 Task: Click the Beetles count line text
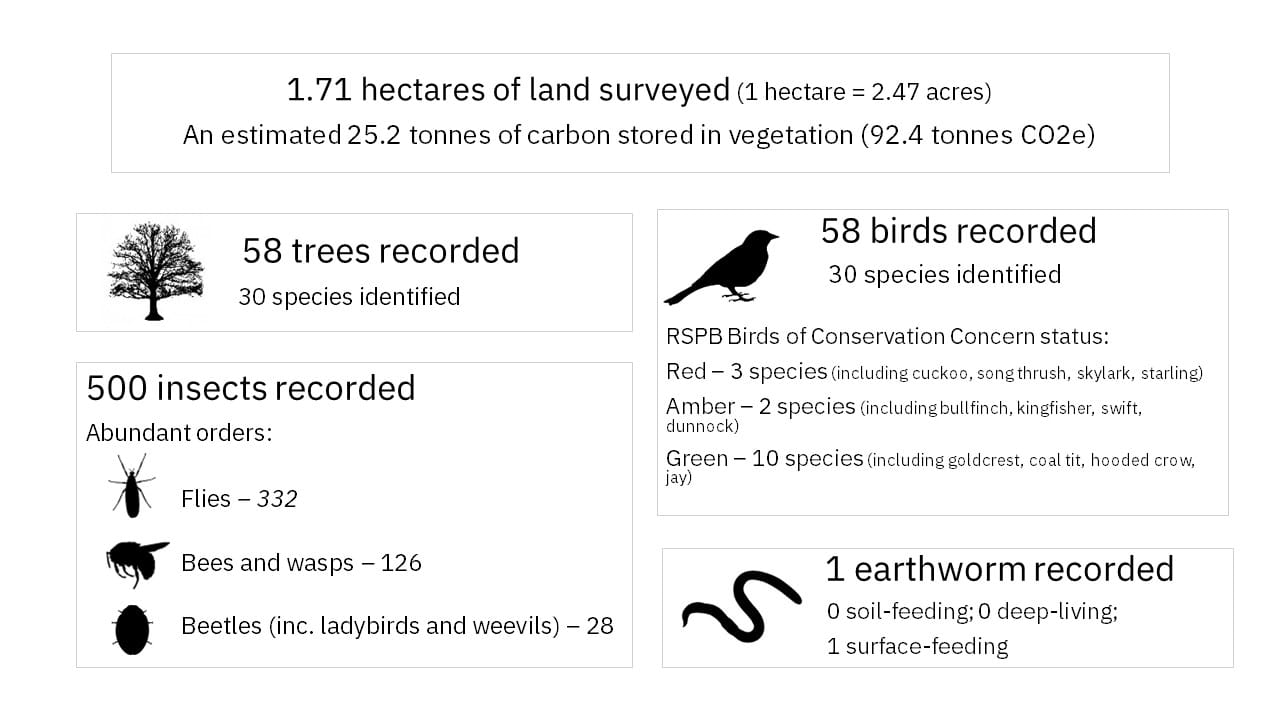pyautogui.click(x=397, y=626)
